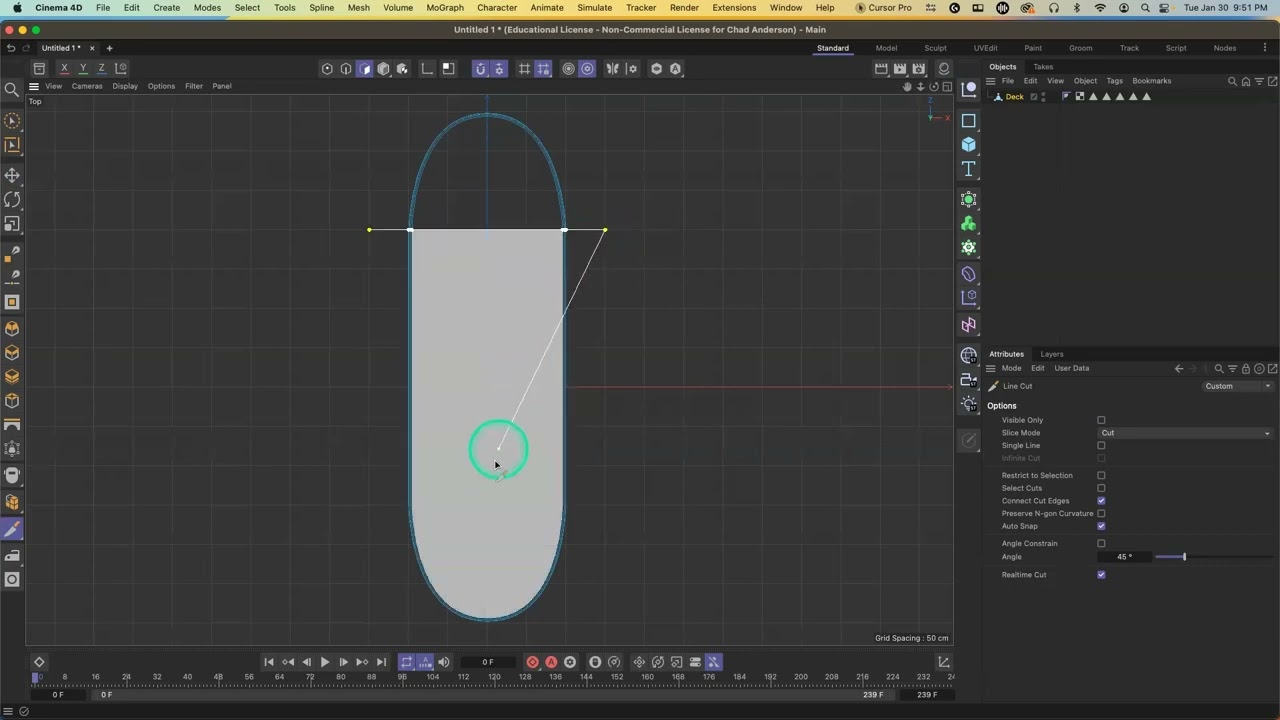Add a new document tab with plus
This screenshot has width=1280, height=720.
coord(109,48)
